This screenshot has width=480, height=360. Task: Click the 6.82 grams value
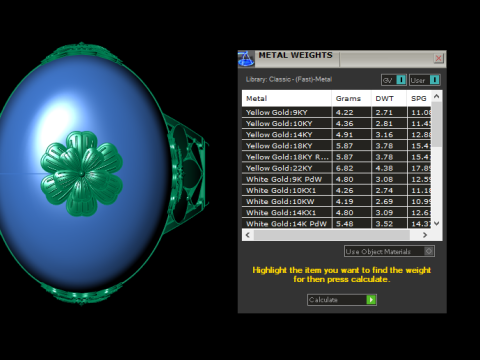tap(345, 168)
